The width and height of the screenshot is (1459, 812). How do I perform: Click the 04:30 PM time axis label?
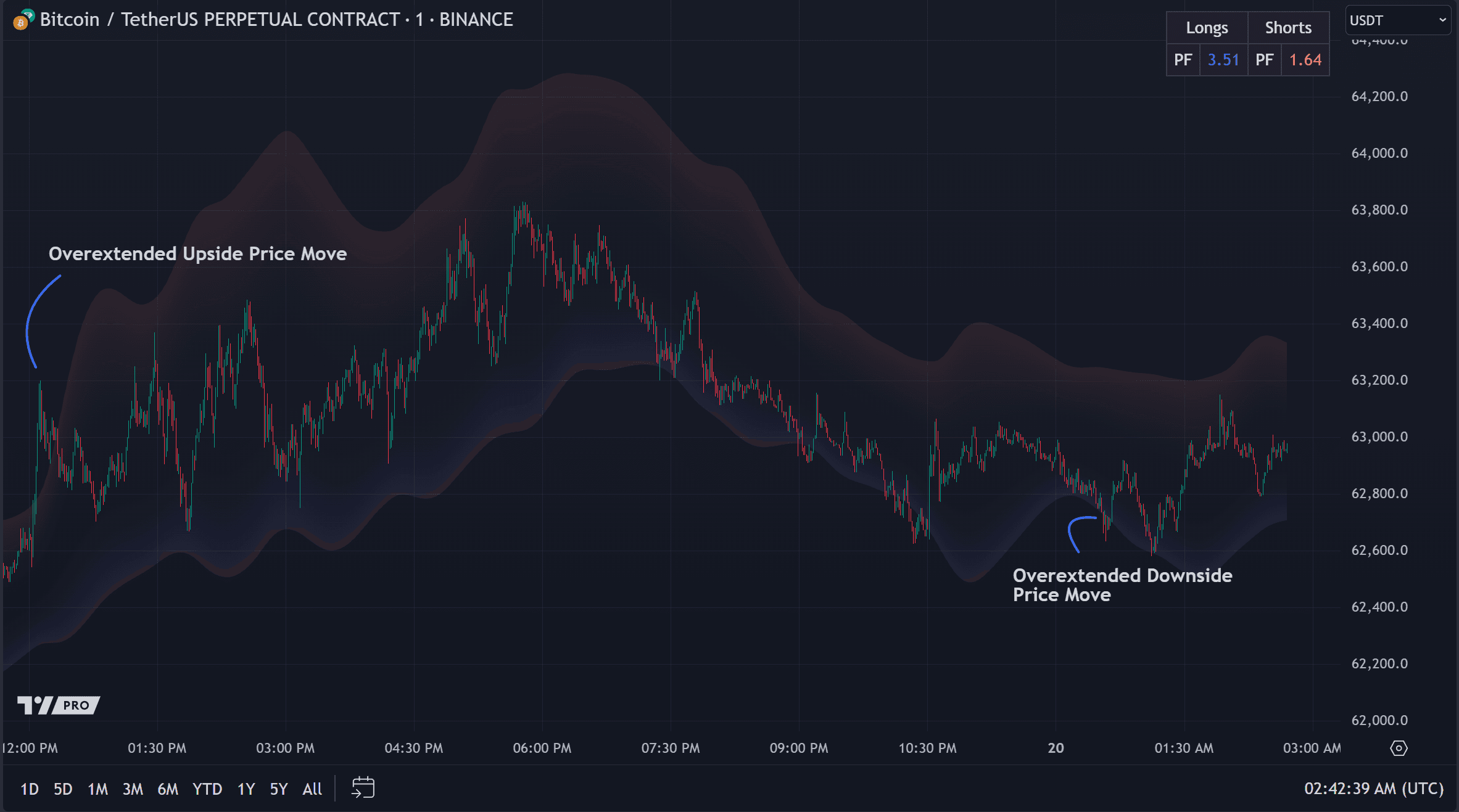[x=414, y=748]
